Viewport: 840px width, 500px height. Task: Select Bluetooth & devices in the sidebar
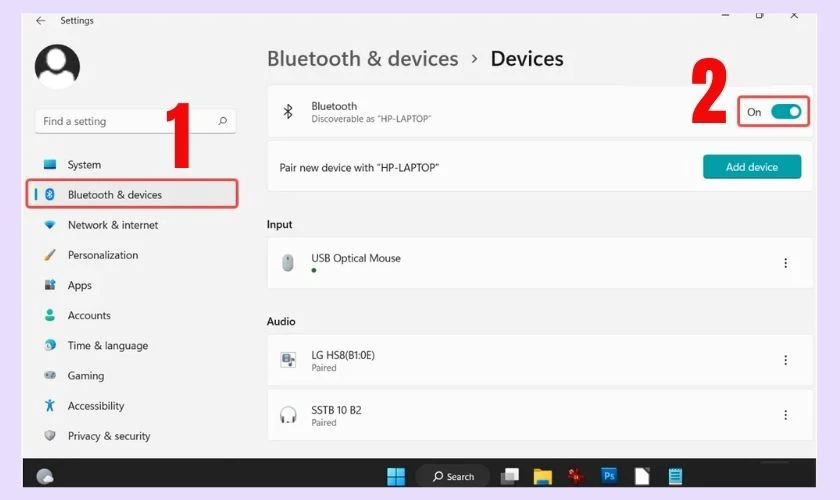click(132, 195)
